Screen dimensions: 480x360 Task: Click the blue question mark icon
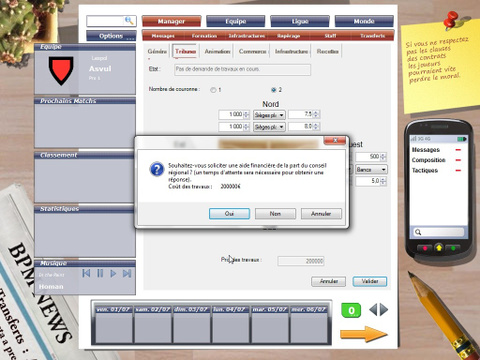pyautogui.click(x=157, y=169)
